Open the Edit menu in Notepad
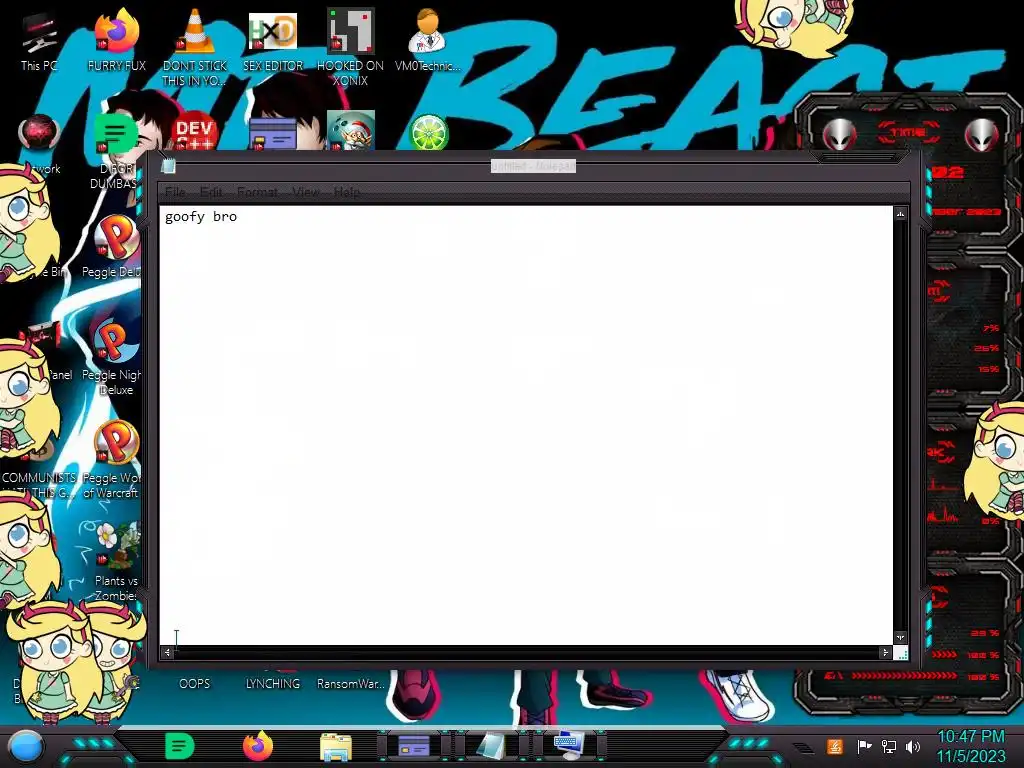This screenshot has width=1024, height=768. (x=211, y=192)
